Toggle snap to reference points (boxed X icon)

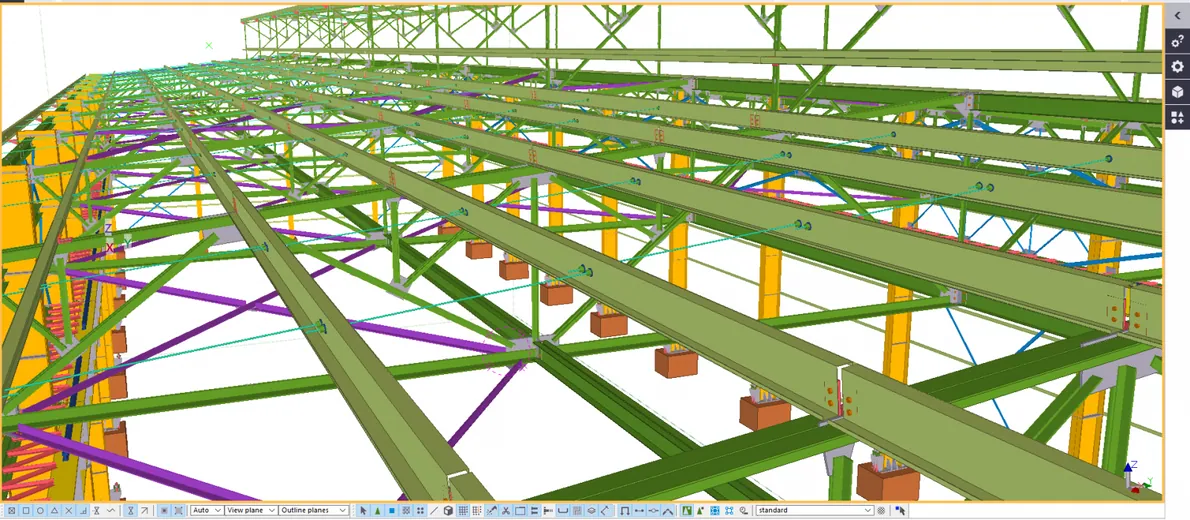(x=11, y=510)
